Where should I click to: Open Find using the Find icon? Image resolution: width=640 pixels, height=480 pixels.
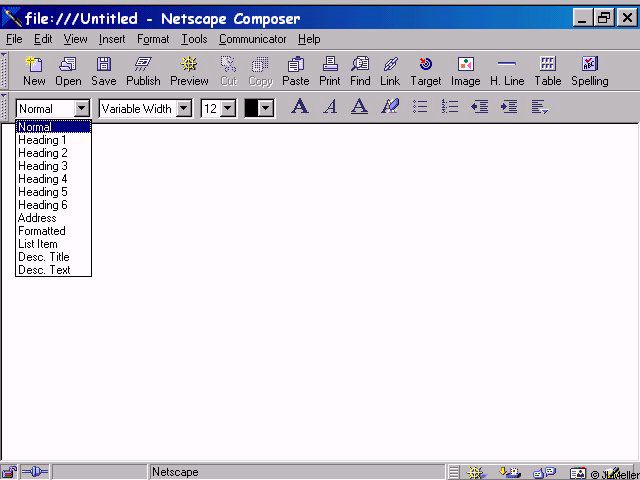coord(360,71)
